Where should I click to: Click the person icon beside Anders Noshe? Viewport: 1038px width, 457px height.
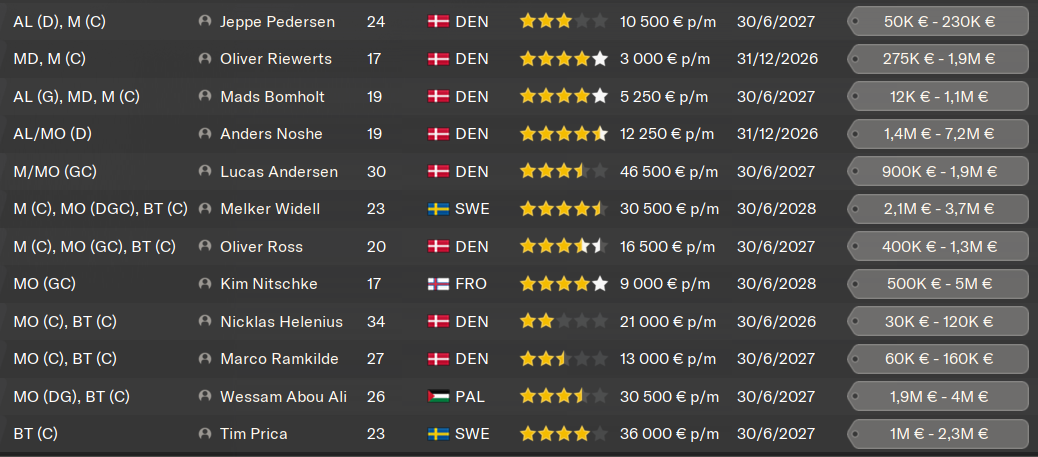click(x=205, y=134)
